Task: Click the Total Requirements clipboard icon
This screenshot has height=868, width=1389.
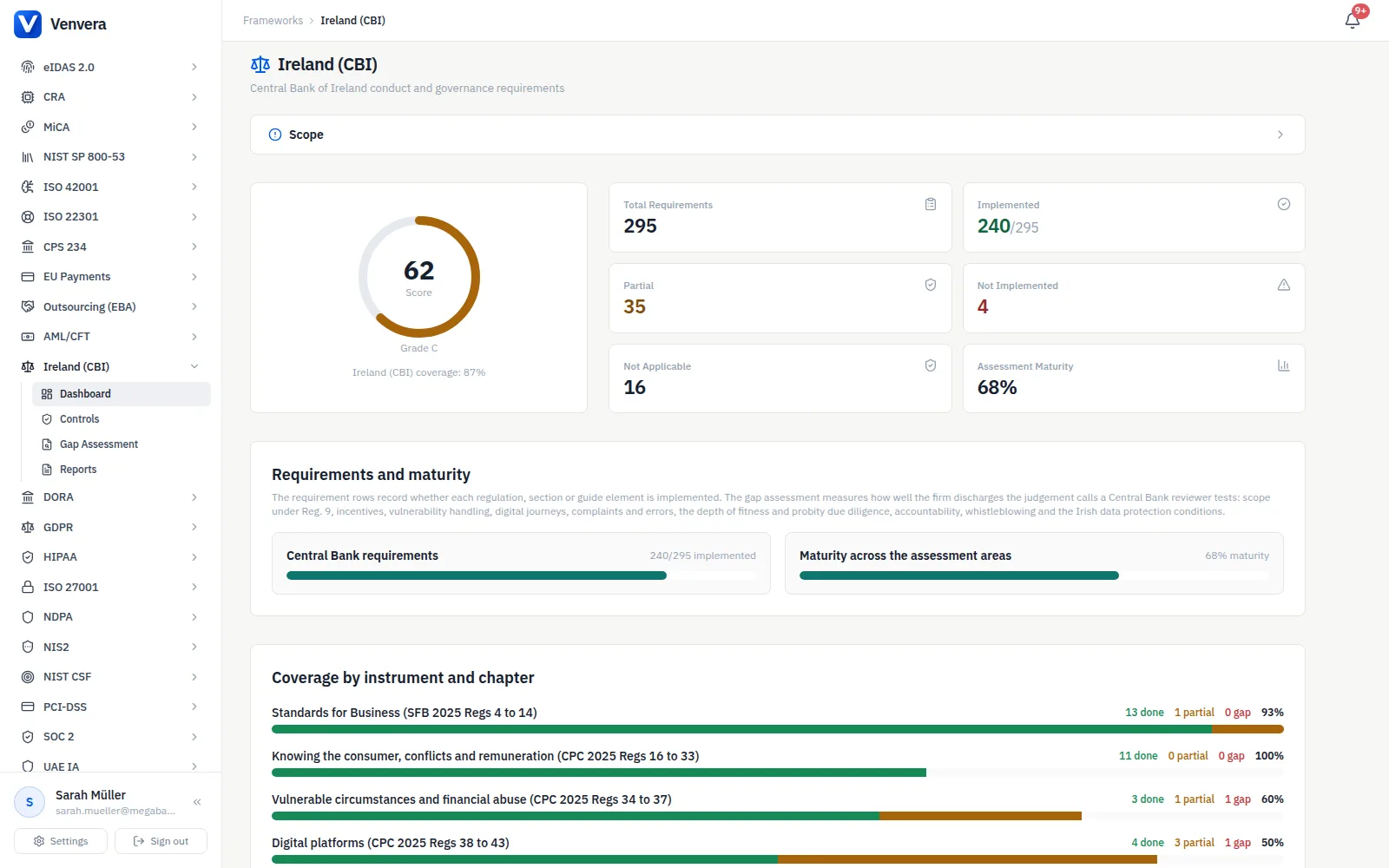Action: tap(931, 204)
